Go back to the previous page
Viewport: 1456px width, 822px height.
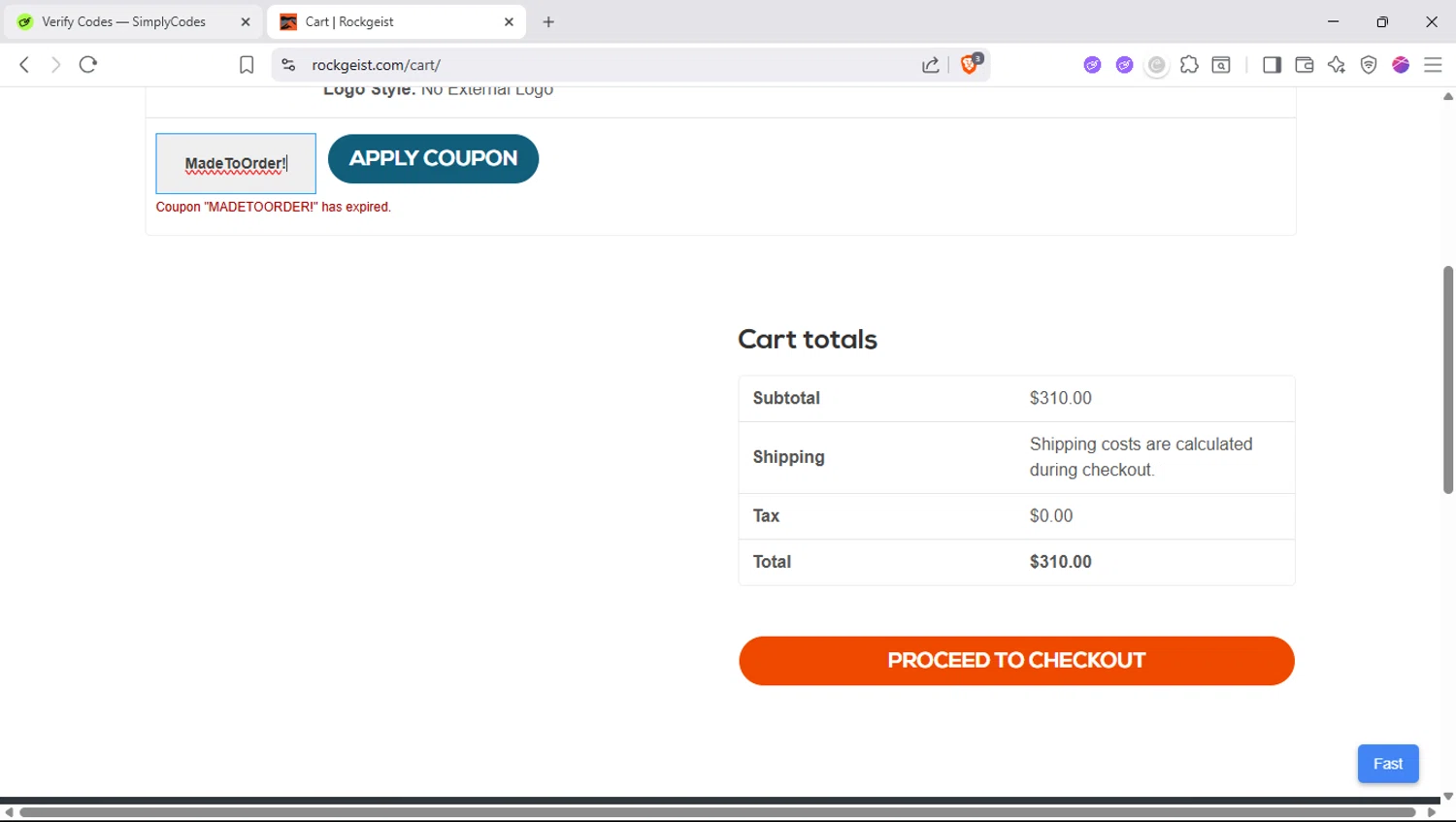[24, 65]
